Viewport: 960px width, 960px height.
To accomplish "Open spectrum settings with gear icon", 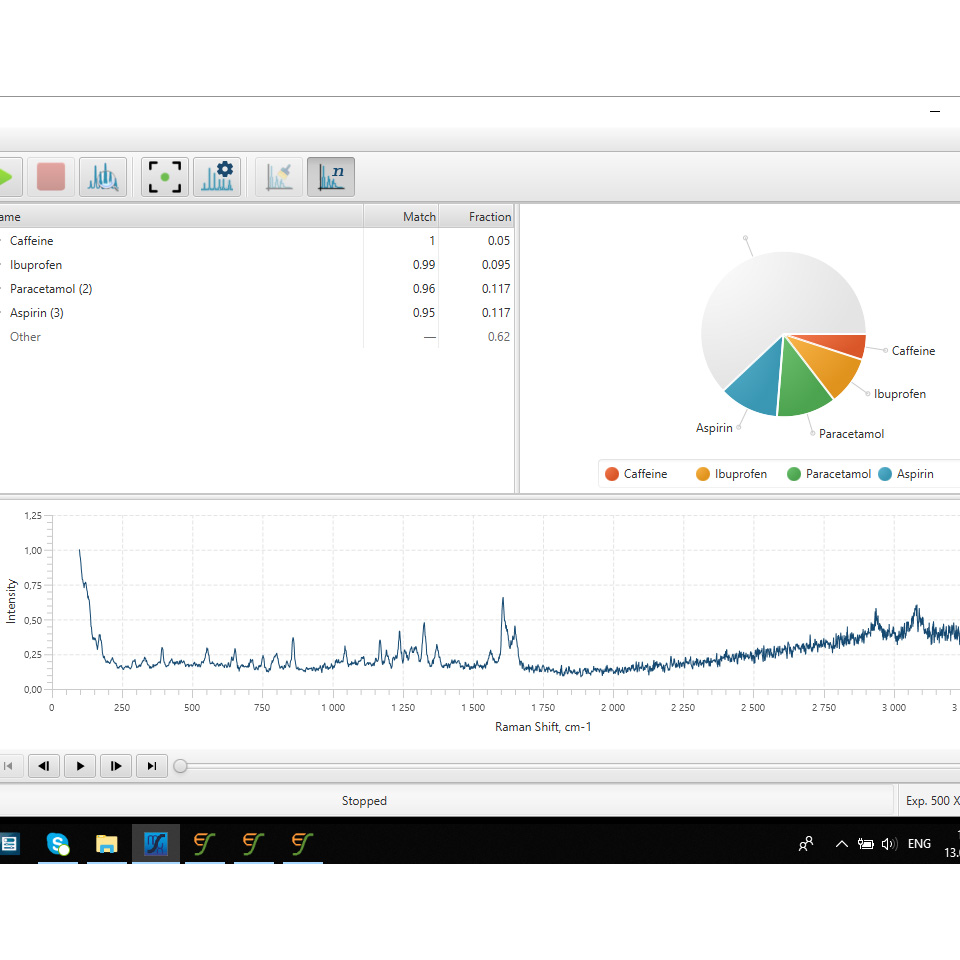I will (x=217, y=178).
